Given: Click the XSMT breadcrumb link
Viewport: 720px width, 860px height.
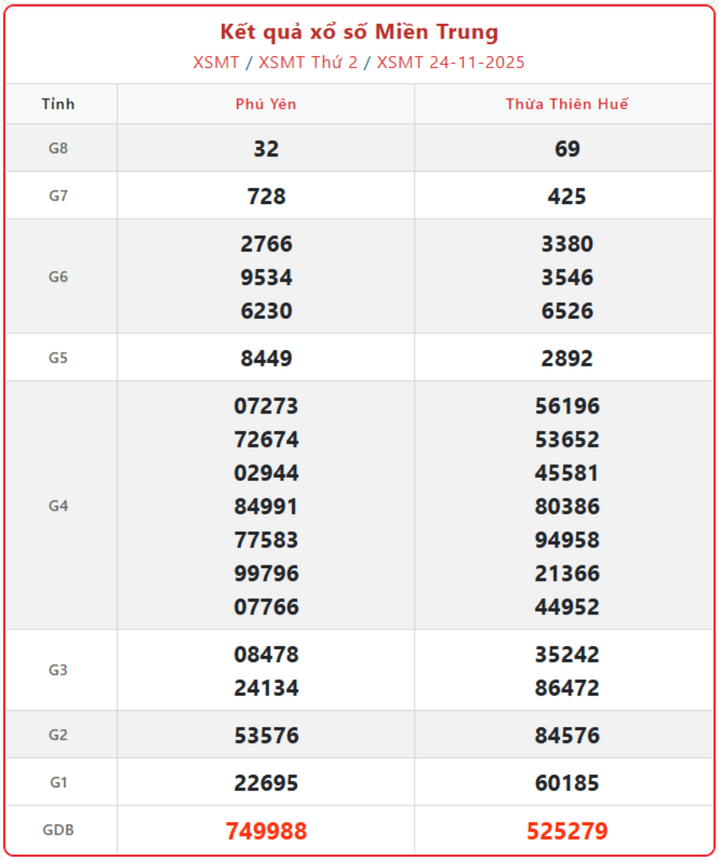Looking at the screenshot, I should click(x=216, y=62).
